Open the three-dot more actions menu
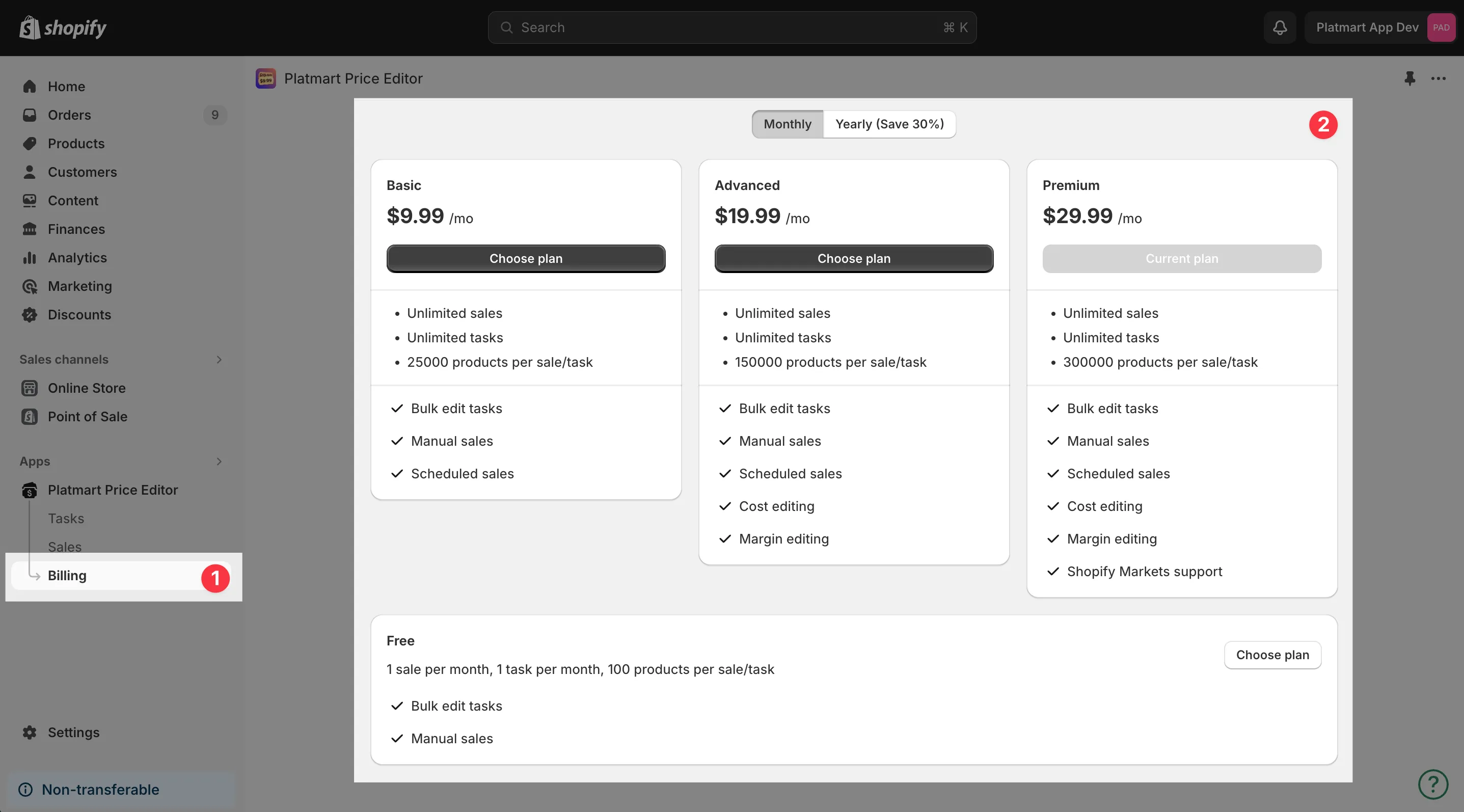The width and height of the screenshot is (1464, 812). (x=1439, y=78)
